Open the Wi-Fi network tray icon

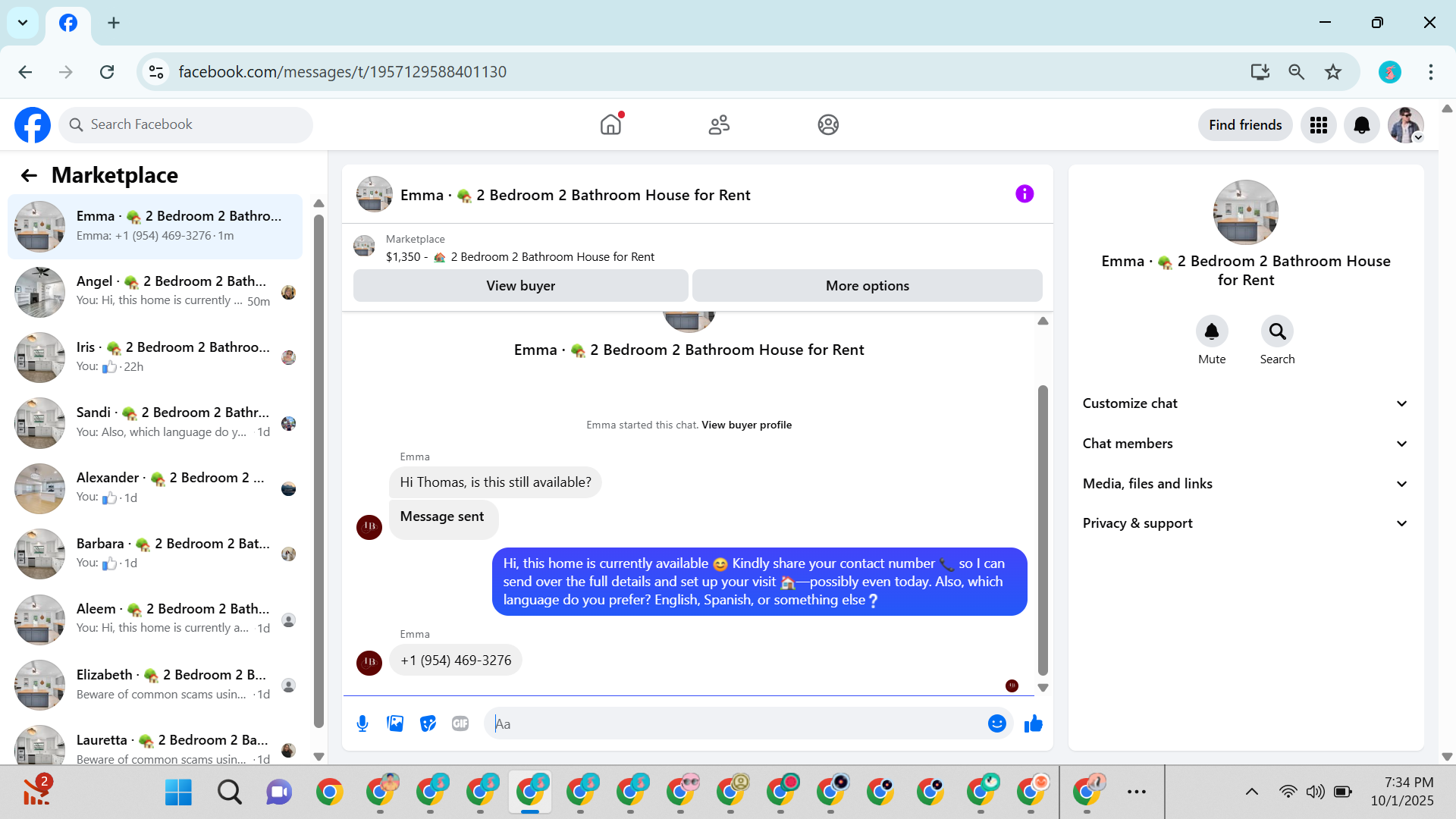click(1288, 792)
